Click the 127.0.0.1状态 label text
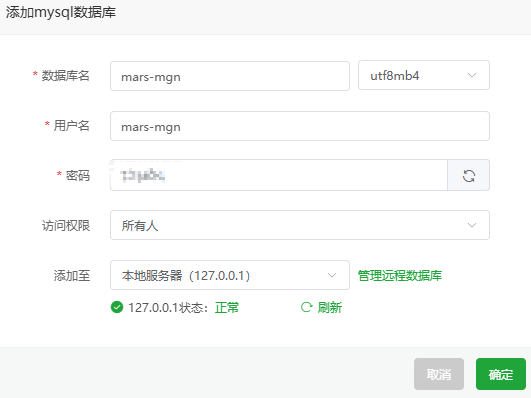 click(168, 308)
